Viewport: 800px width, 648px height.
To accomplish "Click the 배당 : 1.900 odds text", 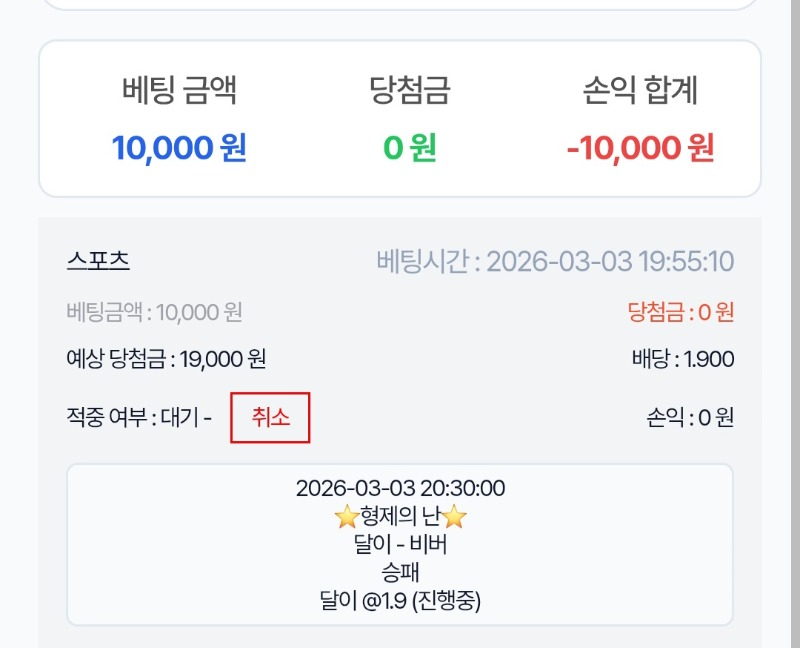I will tap(683, 359).
